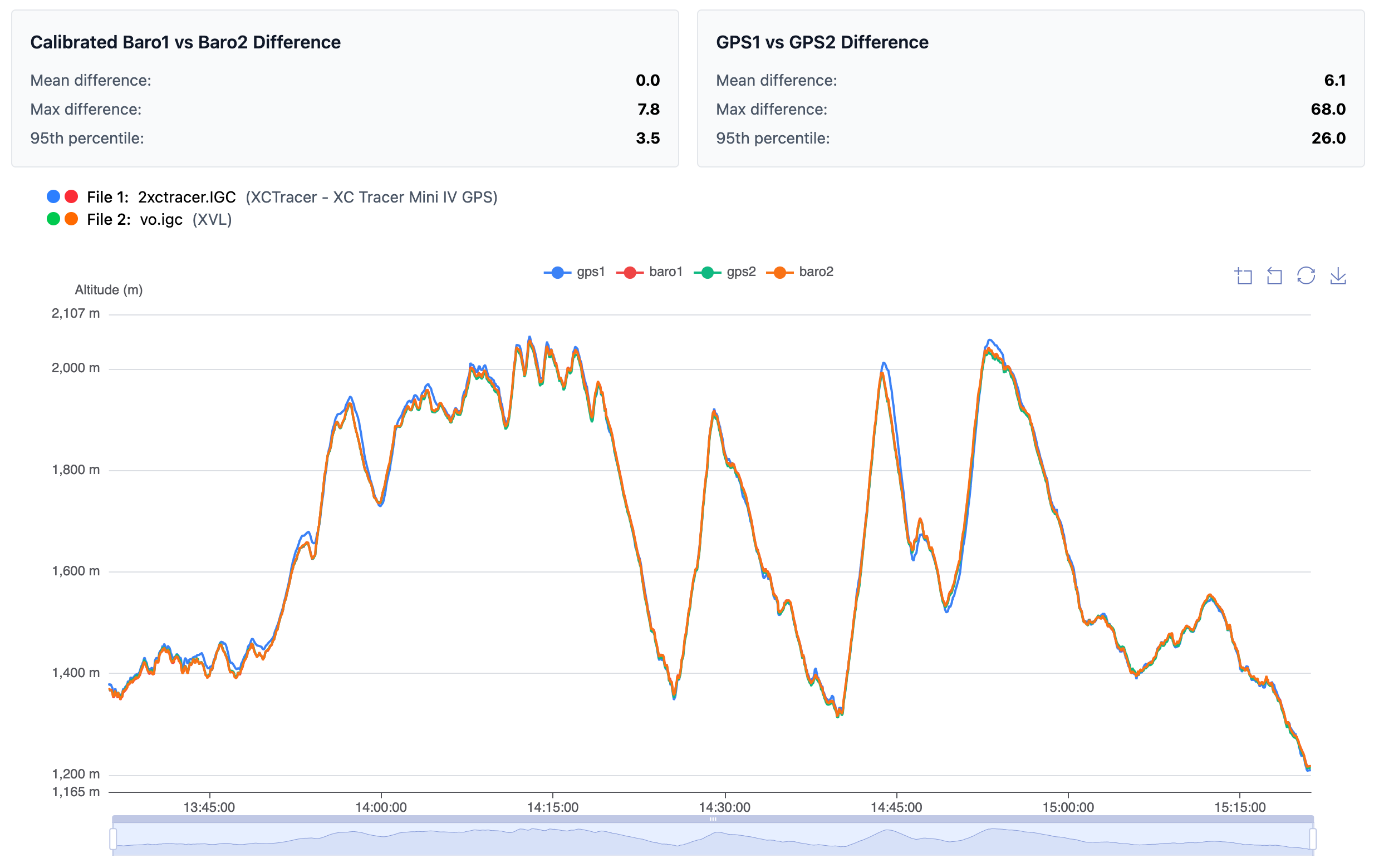Click the left handle of the time range slider
This screenshot has height=868, width=1374.
coord(113,839)
